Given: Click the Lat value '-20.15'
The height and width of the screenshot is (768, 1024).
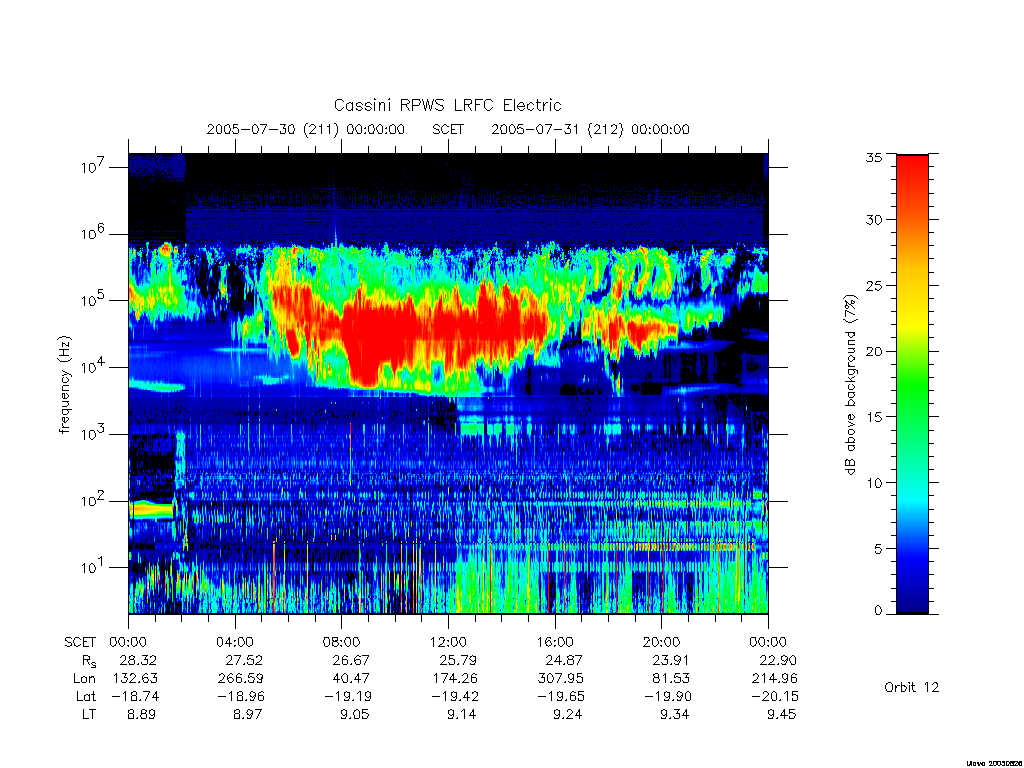Looking at the screenshot, I should point(775,696).
